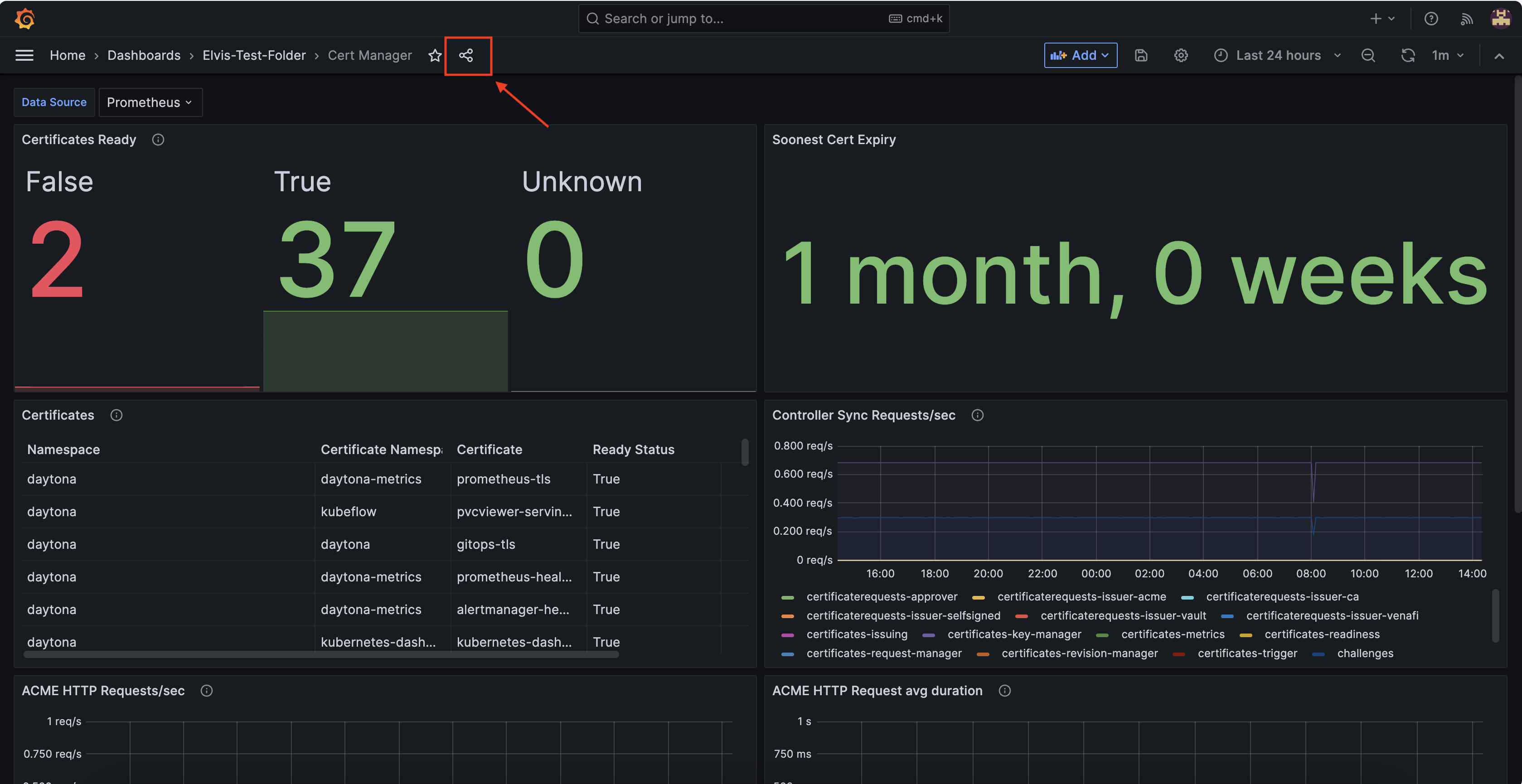
Task: Go to Dashboards breadcrumb
Action: pos(144,55)
